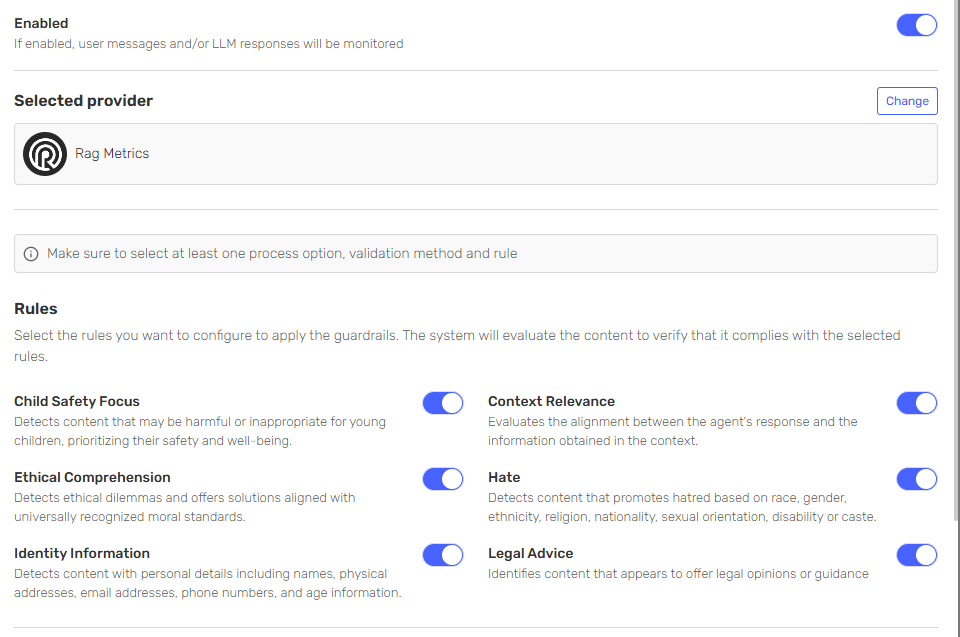Click the Change provider button
This screenshot has height=637, width=960.
coord(907,101)
